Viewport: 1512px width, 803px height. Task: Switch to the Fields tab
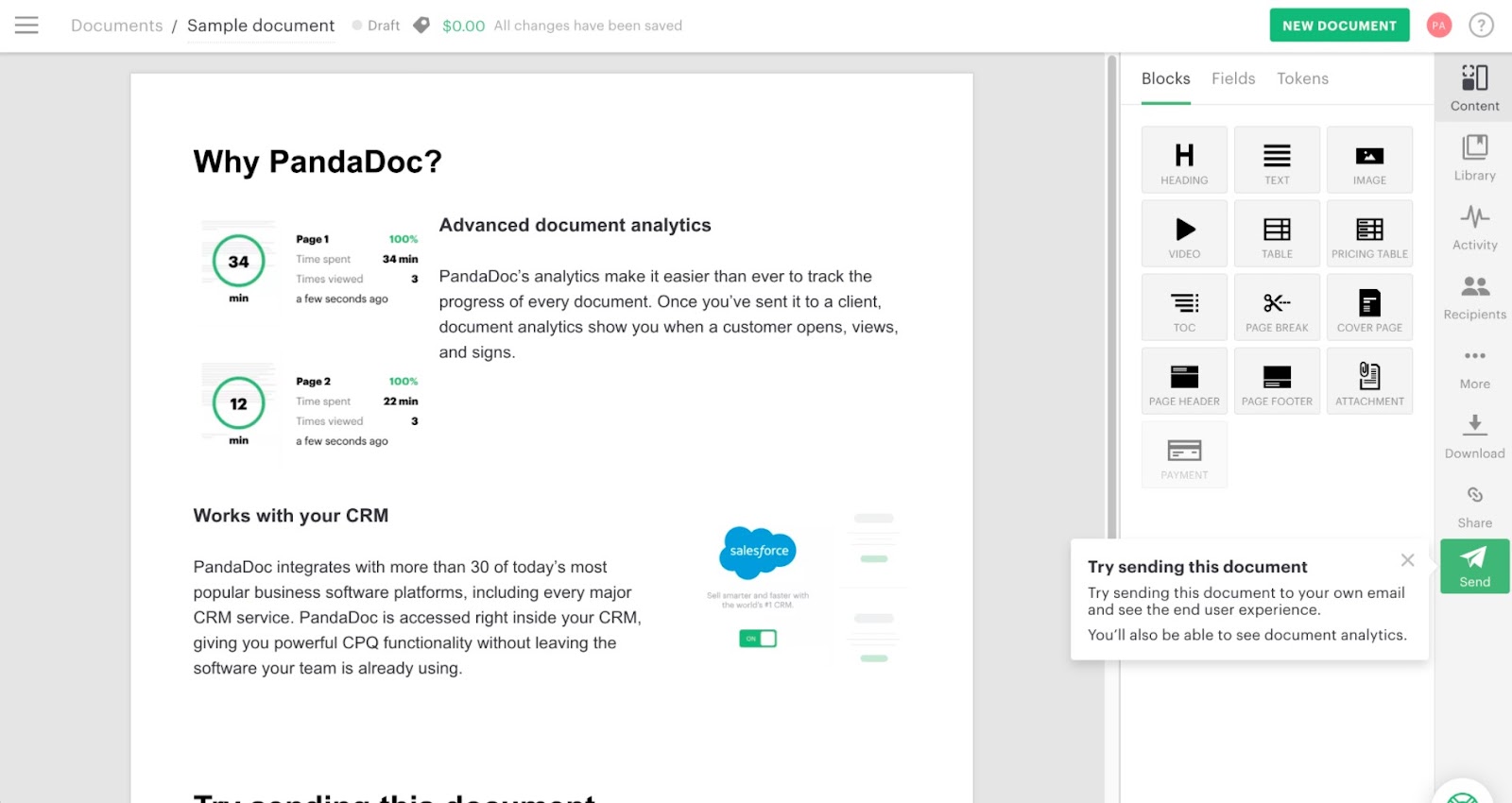[x=1233, y=79]
